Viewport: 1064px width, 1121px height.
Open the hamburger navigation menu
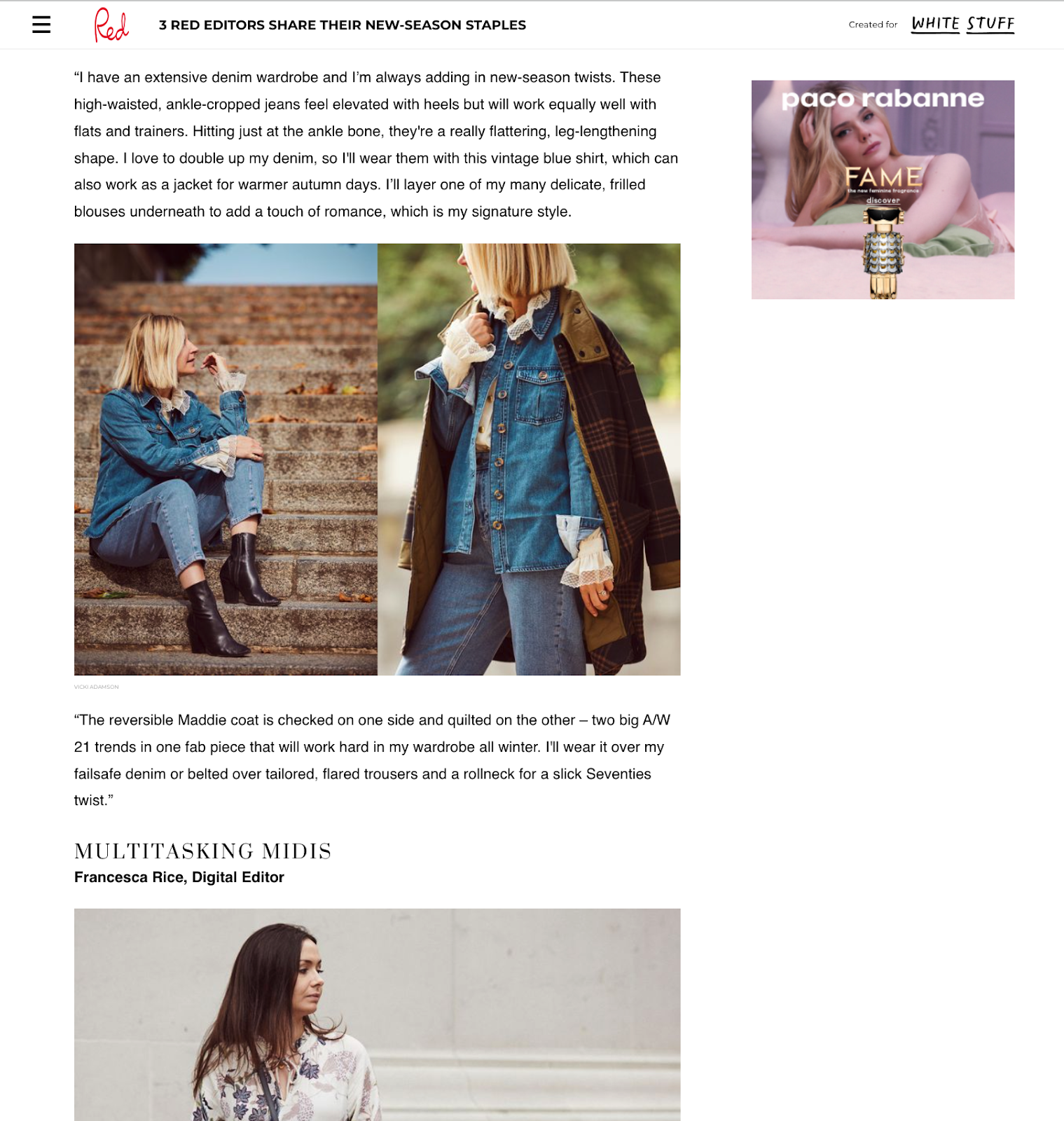coord(41,25)
